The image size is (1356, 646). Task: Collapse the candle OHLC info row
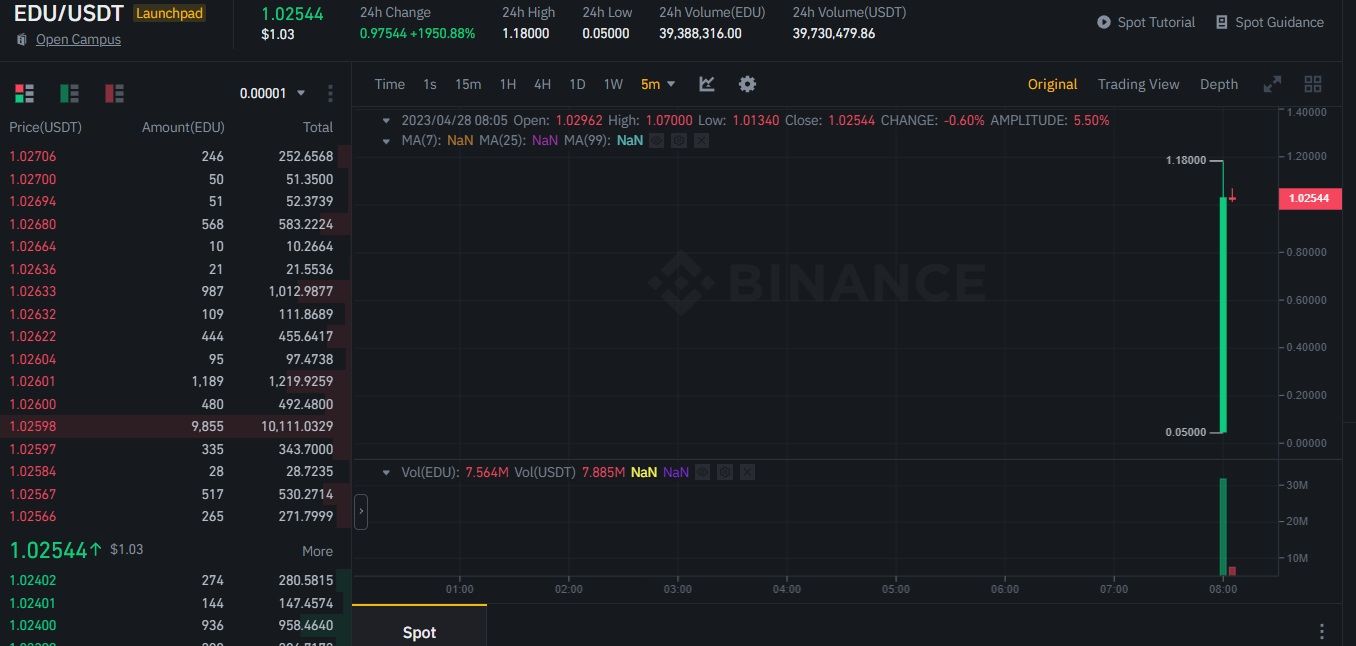(x=387, y=120)
